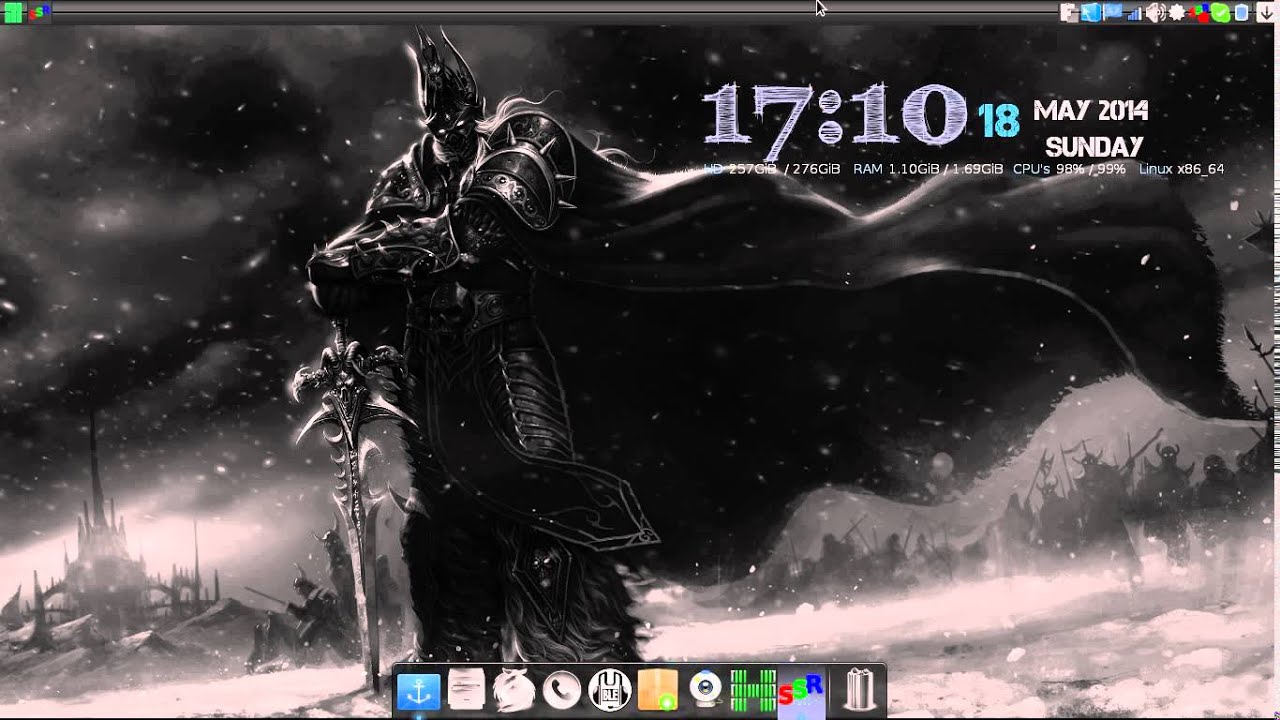Image resolution: width=1280 pixels, height=720 pixels.
Task: Click the MAY 2014 text on desktop
Action: tap(1091, 111)
